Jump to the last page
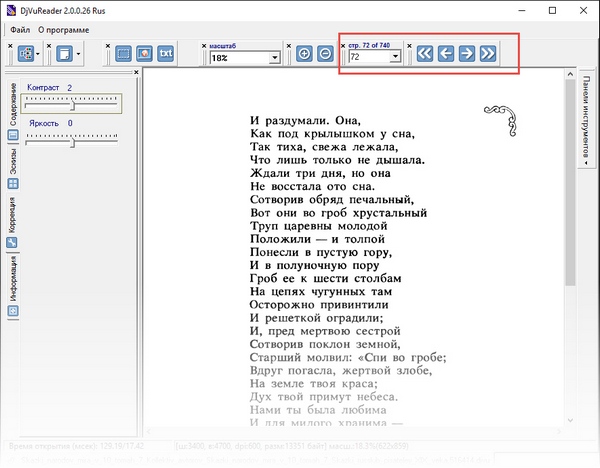 coord(488,54)
